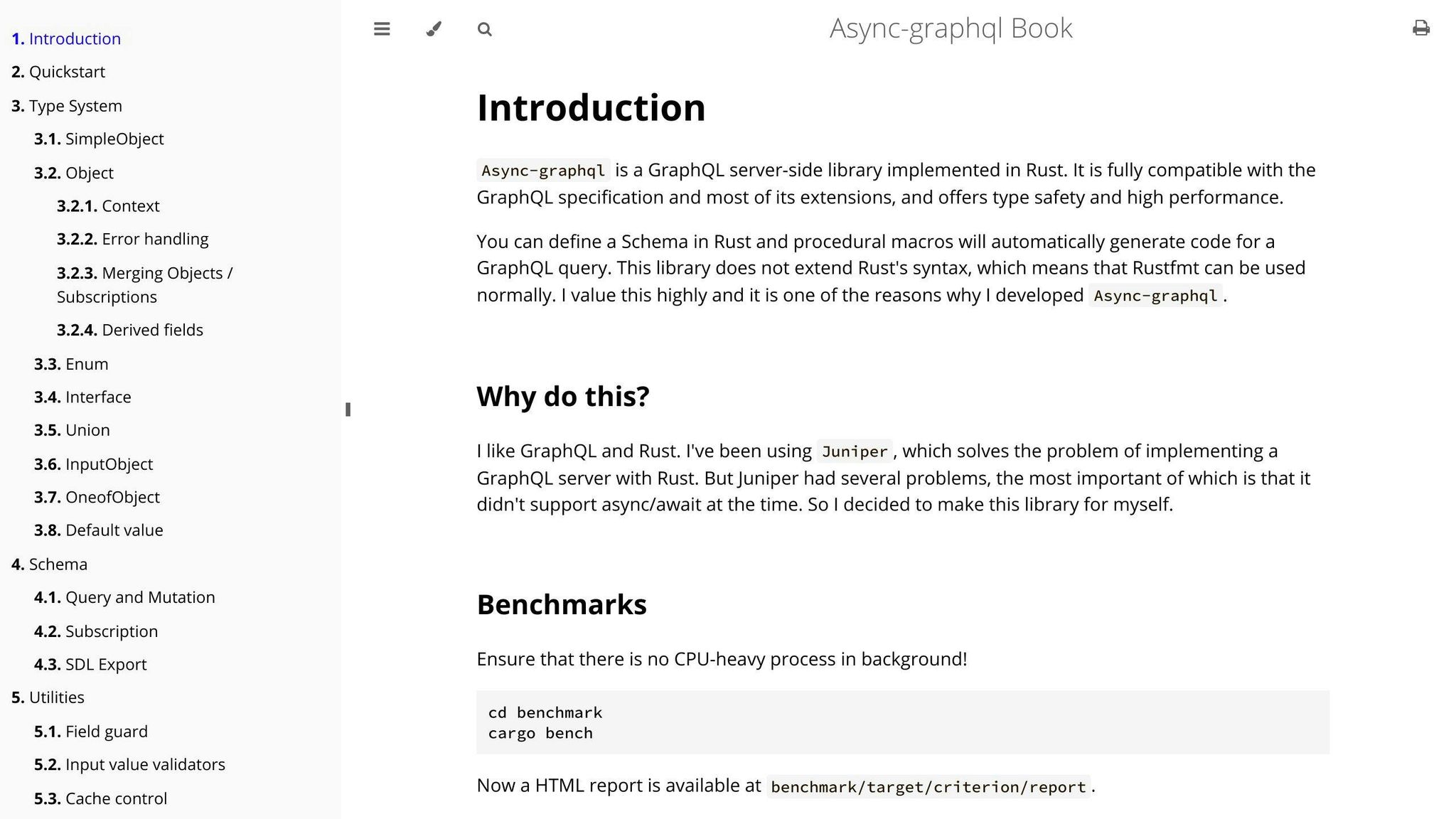Image resolution: width=1456 pixels, height=819 pixels.
Task: Open the theme picker paintbrush icon
Action: pos(433,28)
